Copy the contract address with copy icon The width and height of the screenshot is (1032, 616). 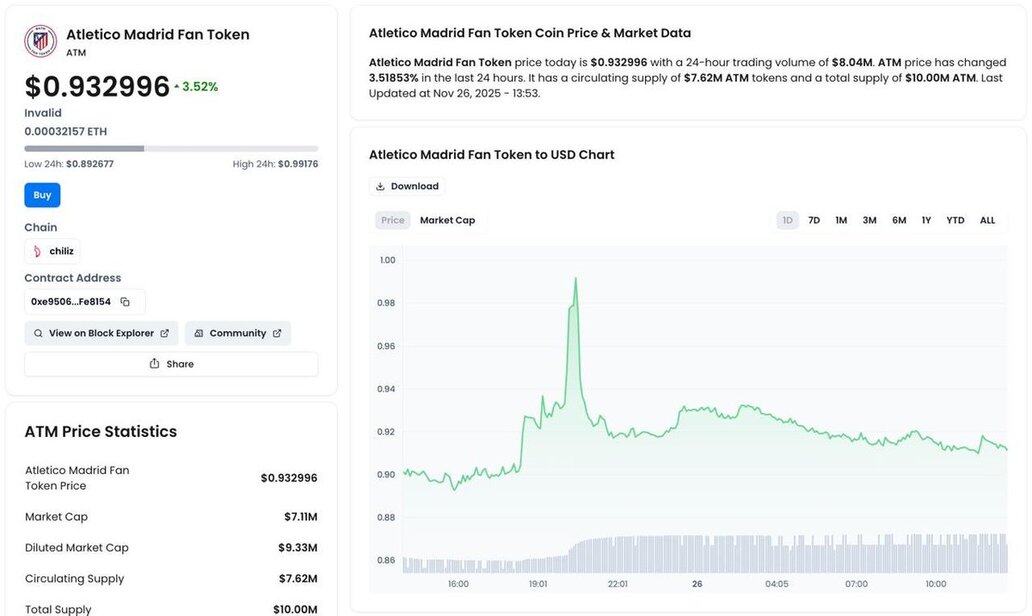tap(125, 302)
